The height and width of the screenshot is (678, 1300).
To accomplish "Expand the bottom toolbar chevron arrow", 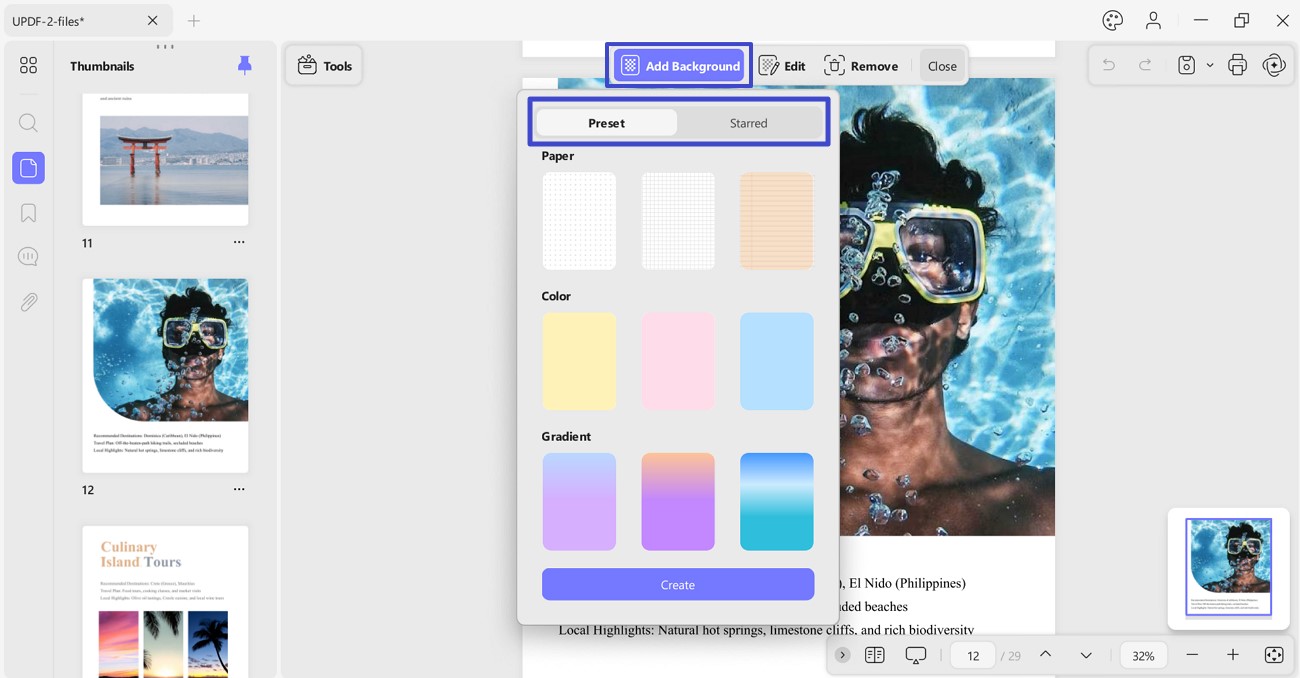I will 843,655.
